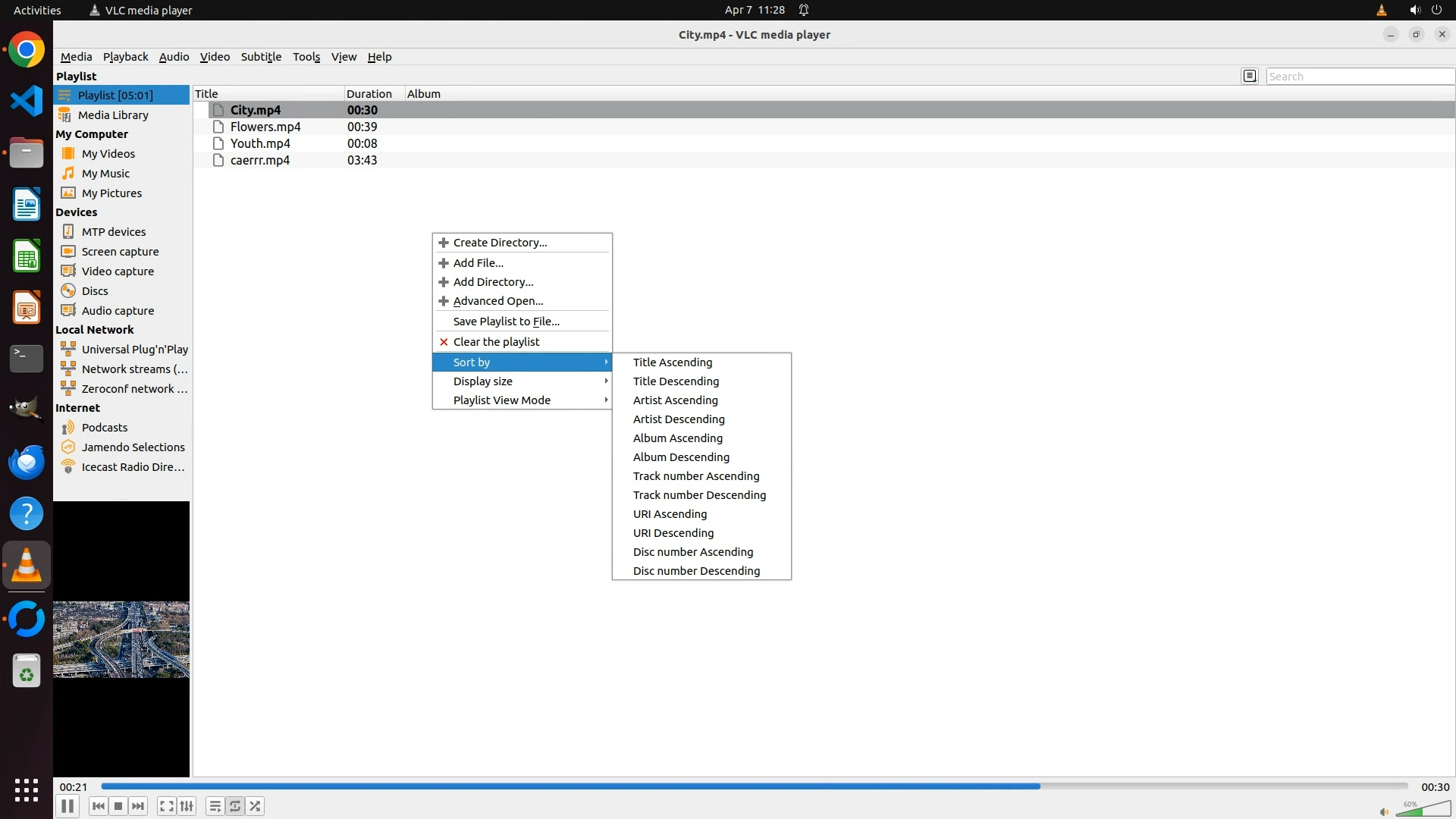Mute audio with the speaker icon
Screen dimensions: 1456x819
click(x=1384, y=812)
